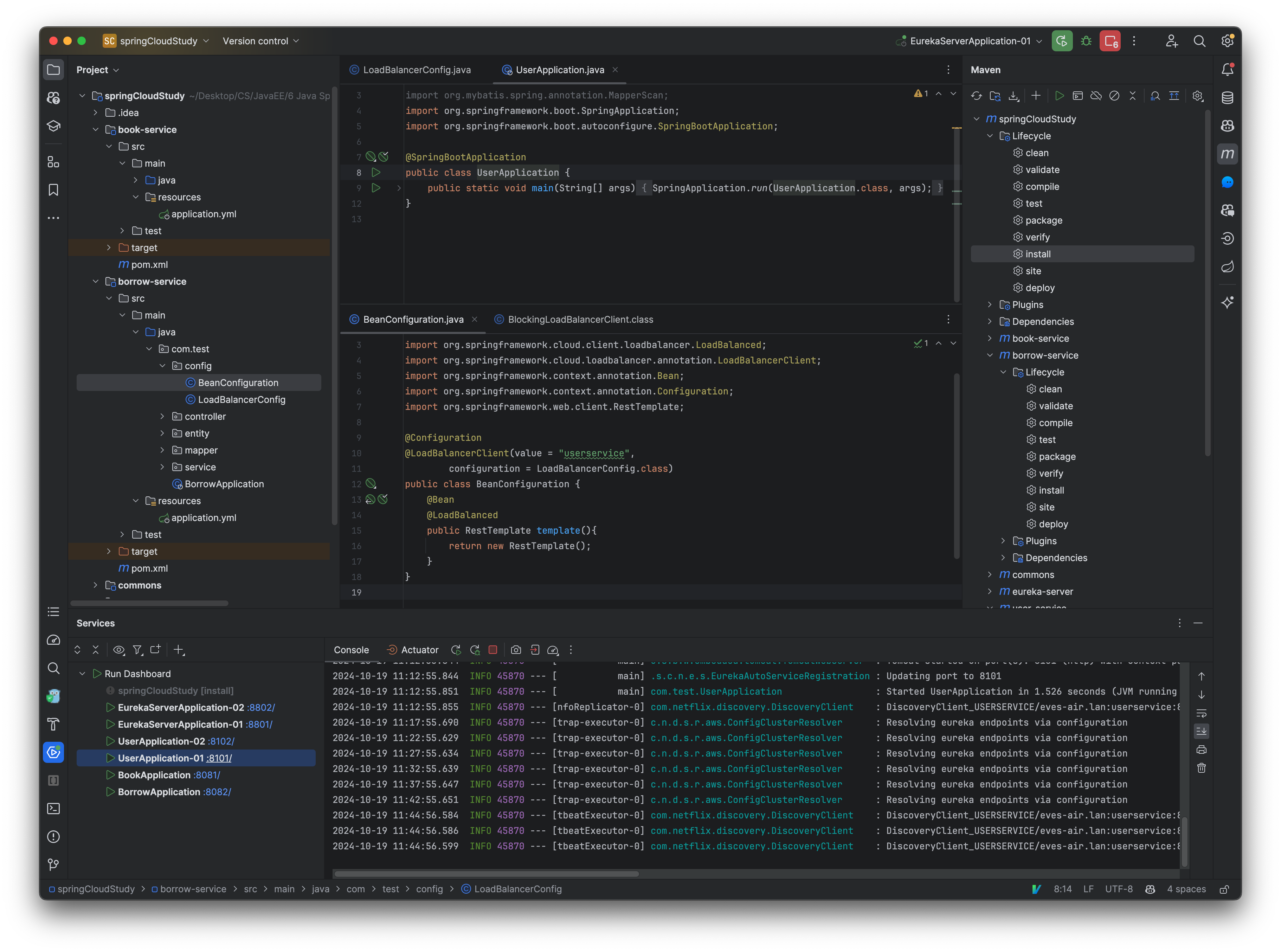Image resolution: width=1281 pixels, height=952 pixels.
Task: Toggle Skip Tests mode in Maven panel
Action: point(1114,96)
